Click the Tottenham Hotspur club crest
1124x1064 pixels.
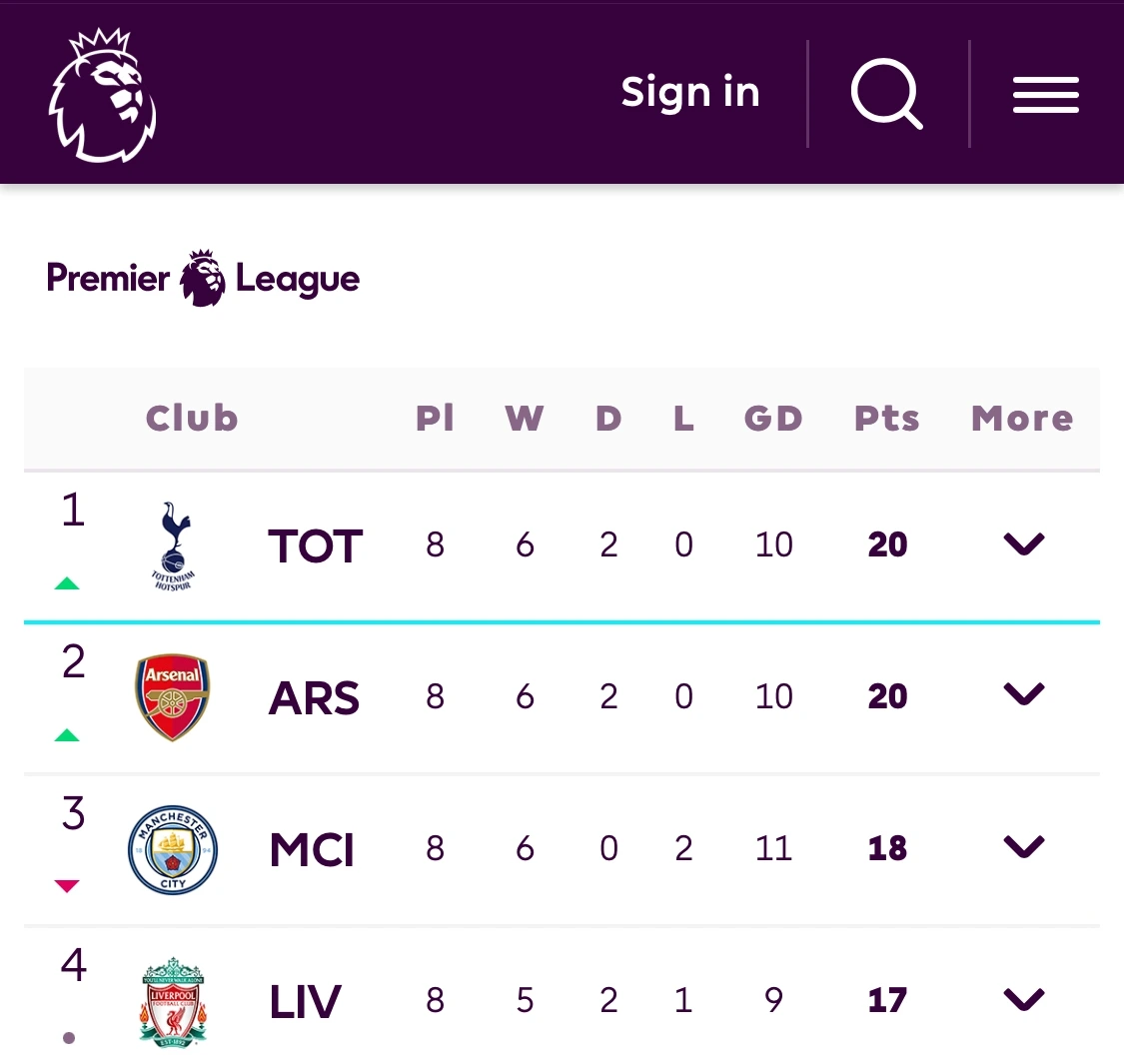click(175, 545)
